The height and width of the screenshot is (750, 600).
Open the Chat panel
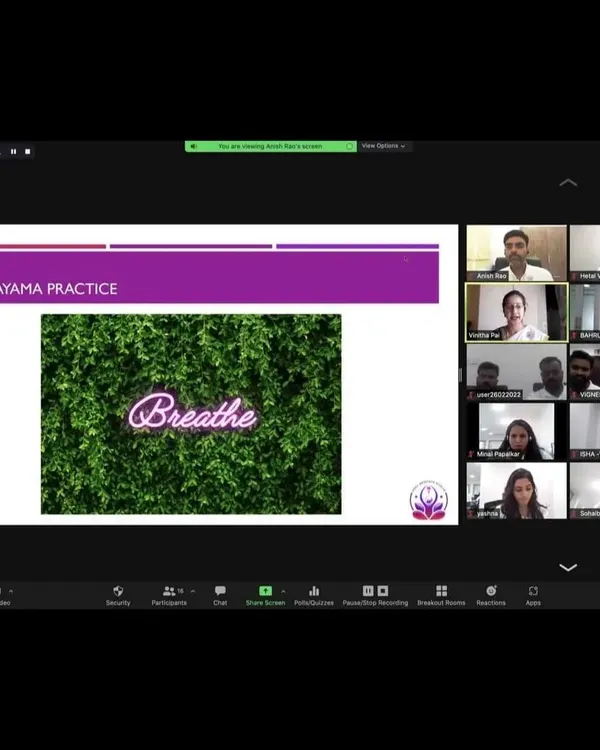pyautogui.click(x=220, y=596)
